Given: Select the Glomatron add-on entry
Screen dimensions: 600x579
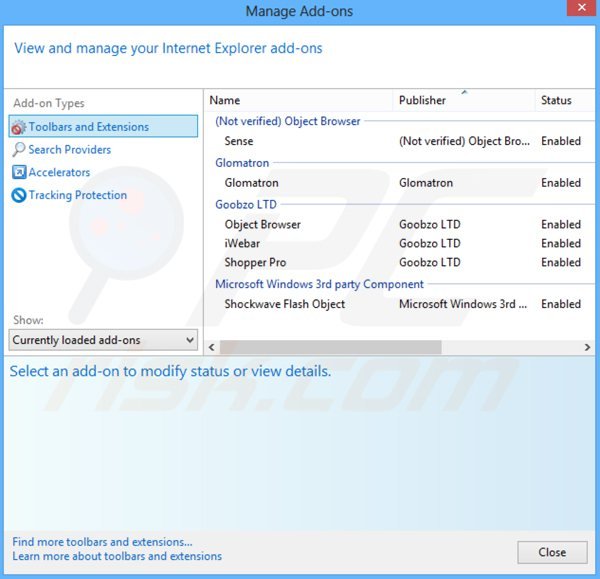Looking at the screenshot, I should [251, 183].
